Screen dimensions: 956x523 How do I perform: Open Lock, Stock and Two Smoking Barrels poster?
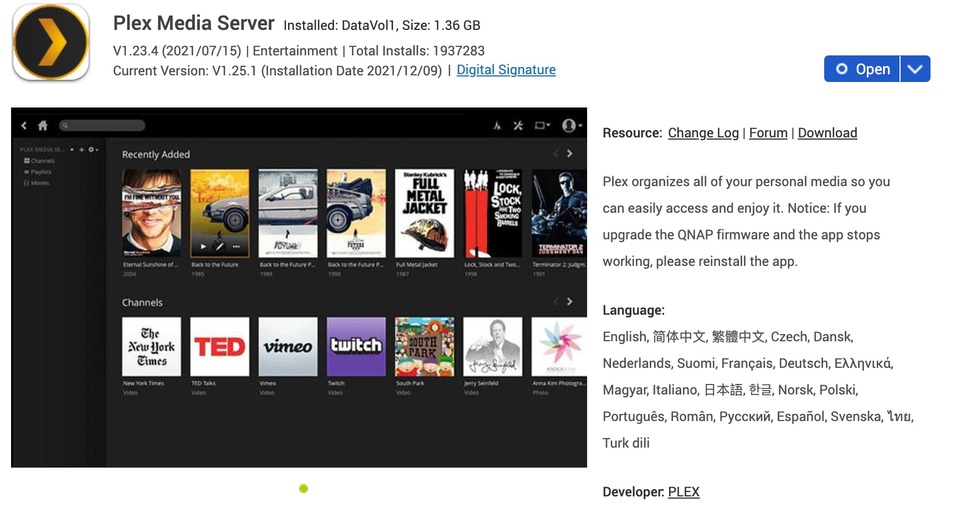point(493,213)
